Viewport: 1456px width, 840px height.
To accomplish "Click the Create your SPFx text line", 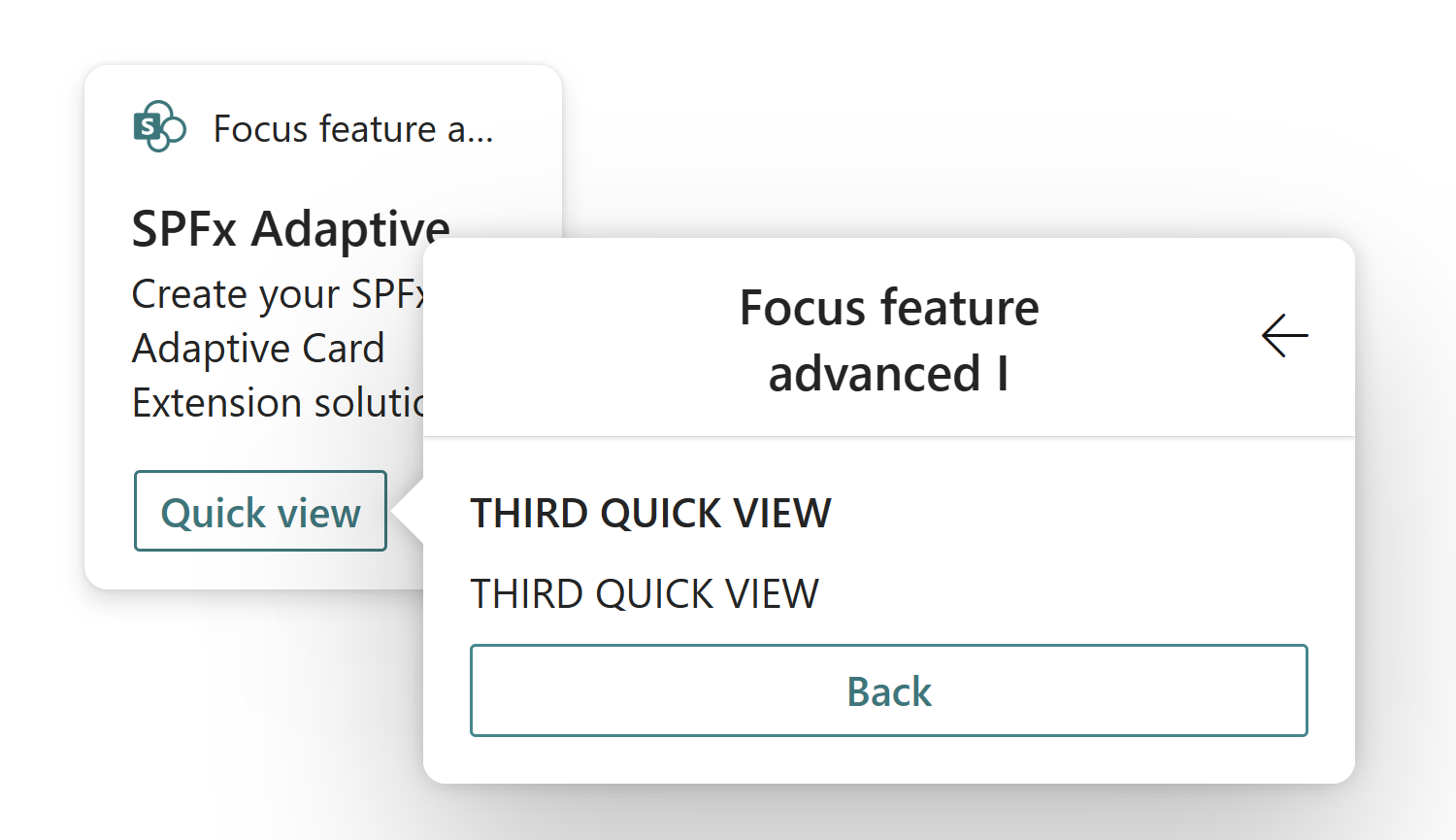I will tap(279, 294).
